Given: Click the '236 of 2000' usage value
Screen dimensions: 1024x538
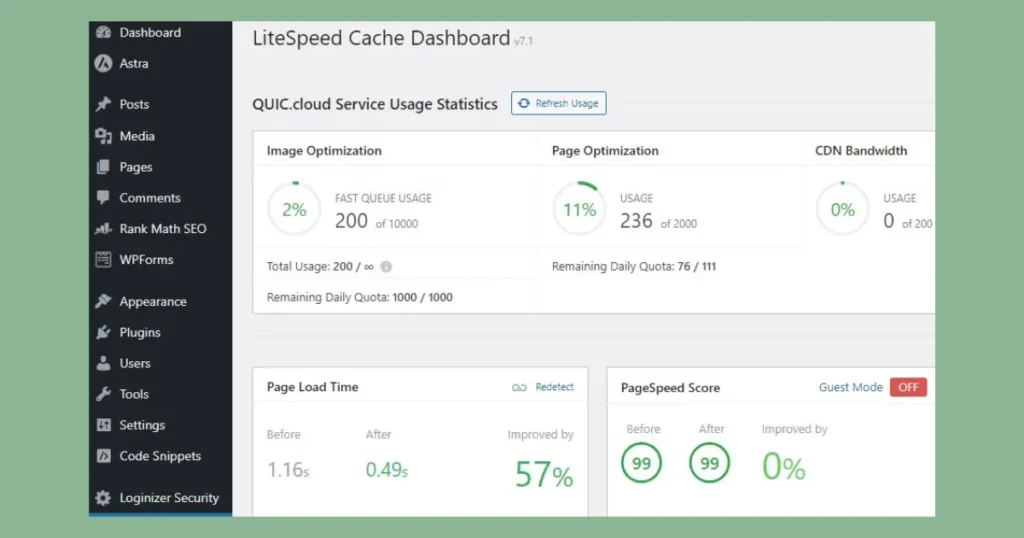Looking at the screenshot, I should point(658,221).
